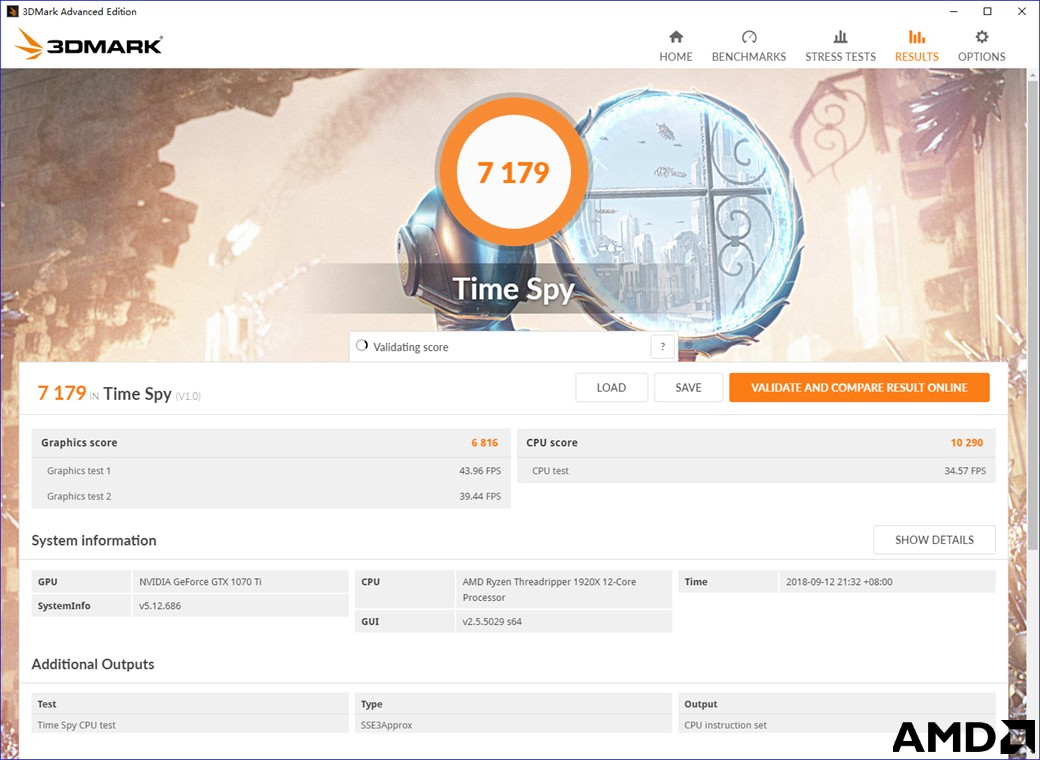Open the STRESS TESTS tab
Viewport: 1040px width, 760px height.
point(840,46)
